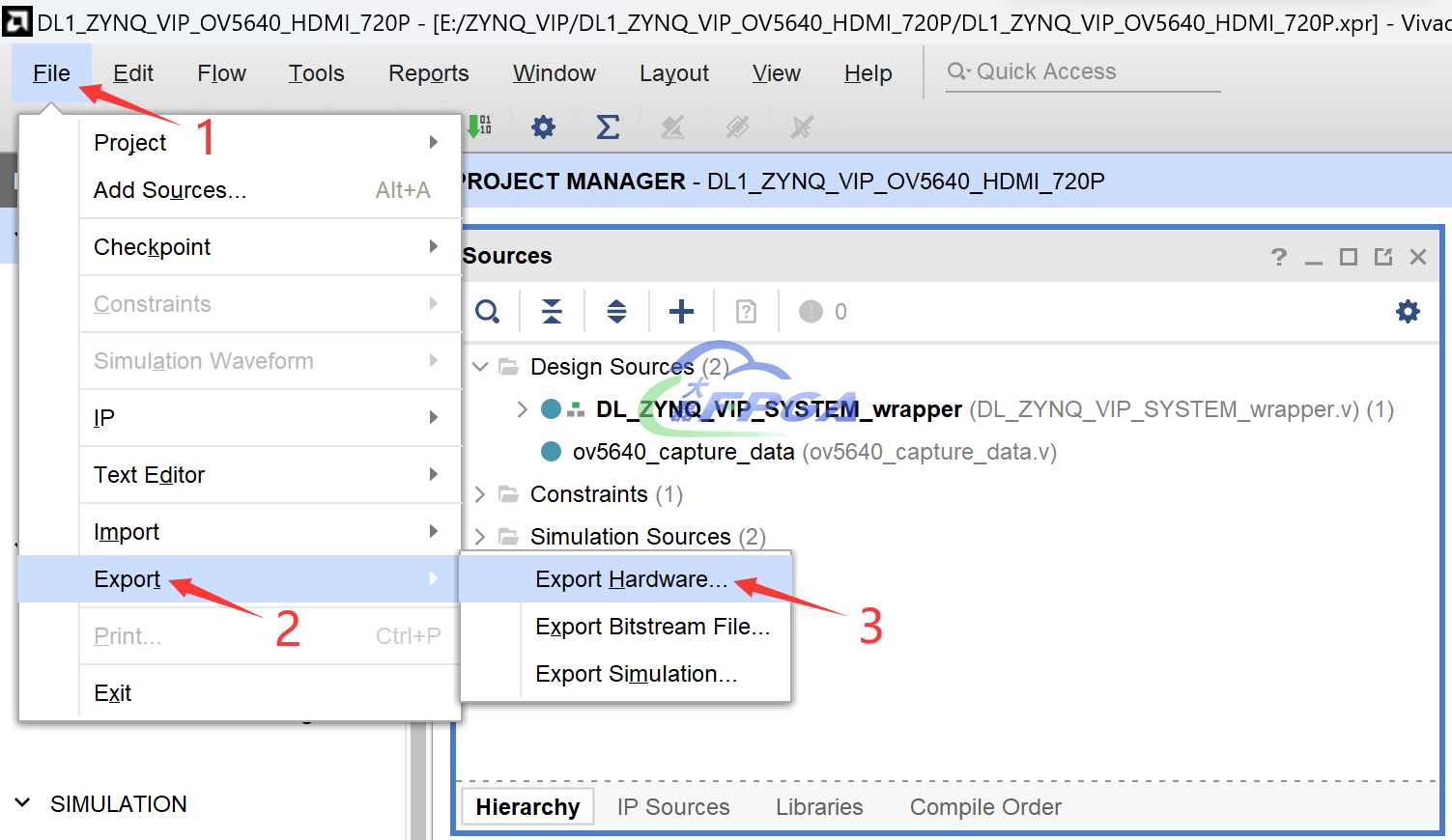Select the Design Sources folder row
This screenshot has width=1452, height=840.
630,367
